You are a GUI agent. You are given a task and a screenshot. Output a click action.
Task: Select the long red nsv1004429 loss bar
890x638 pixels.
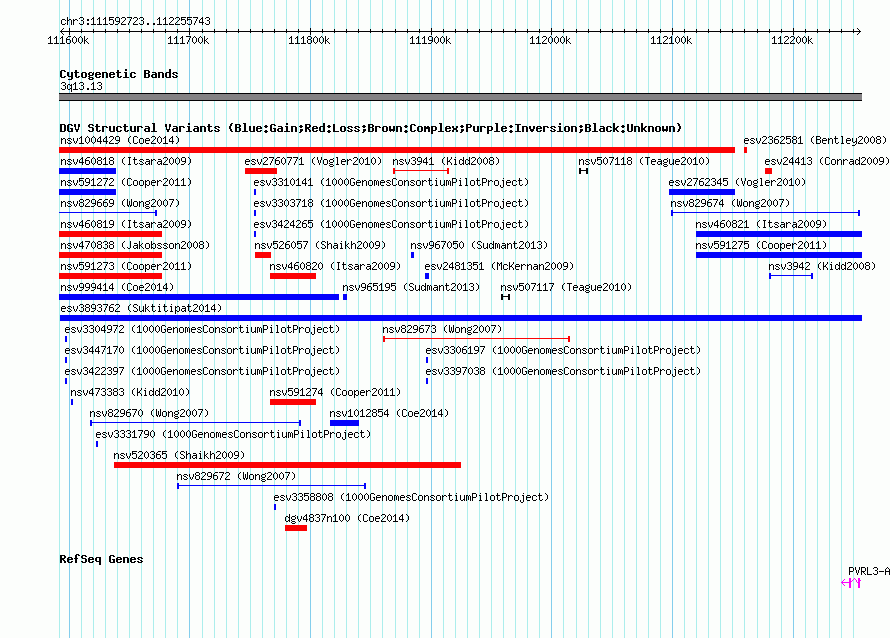point(397,150)
